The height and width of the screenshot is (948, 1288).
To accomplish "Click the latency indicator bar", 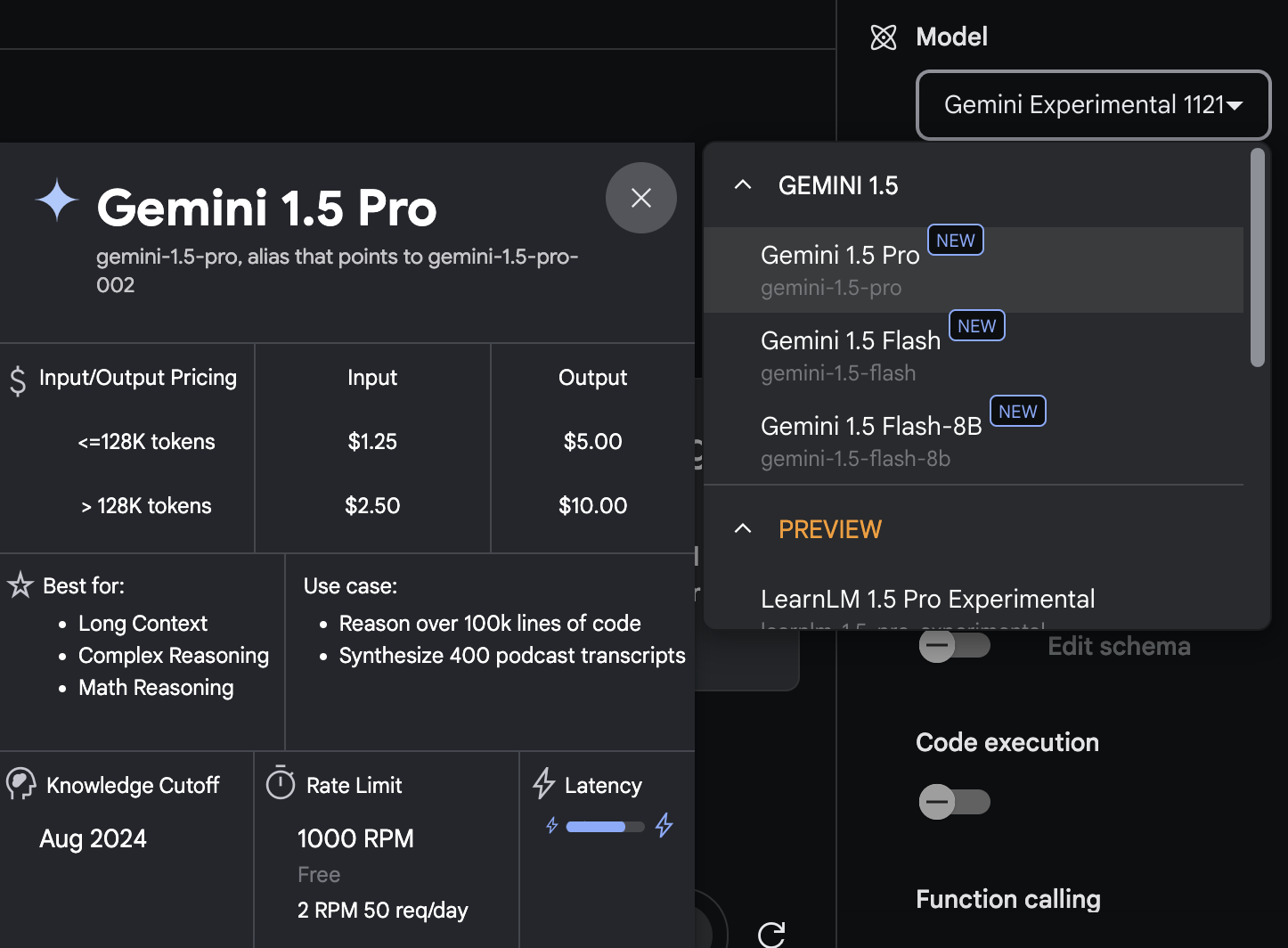I will [x=606, y=827].
